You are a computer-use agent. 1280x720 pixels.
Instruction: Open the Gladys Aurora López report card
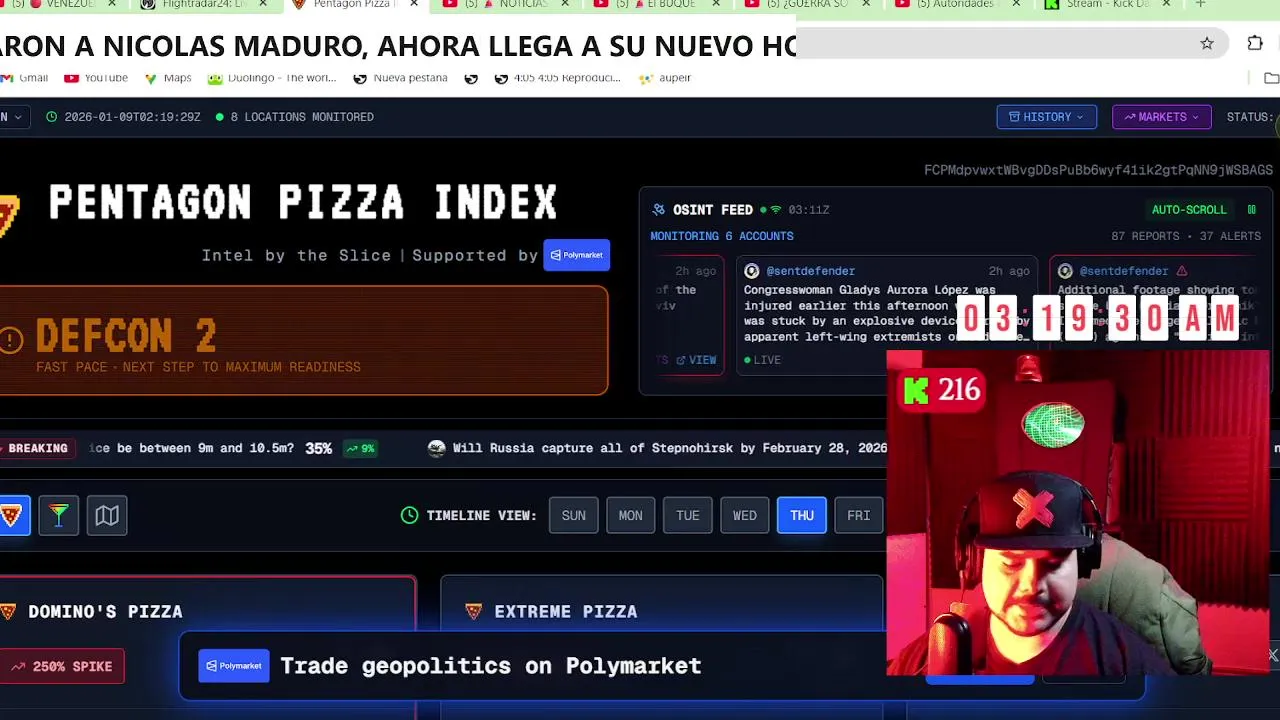[x=886, y=315]
